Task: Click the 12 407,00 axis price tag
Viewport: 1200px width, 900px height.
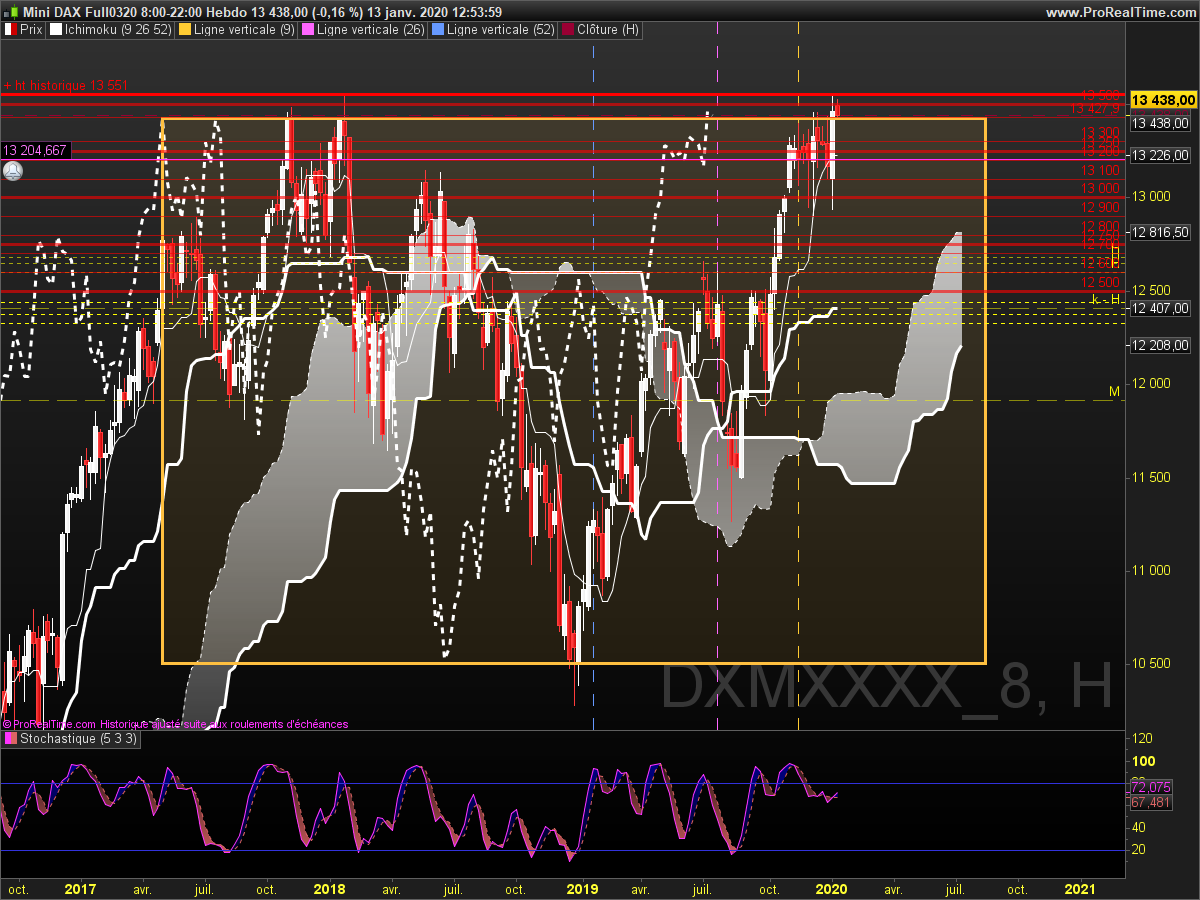Action: 1161,308
